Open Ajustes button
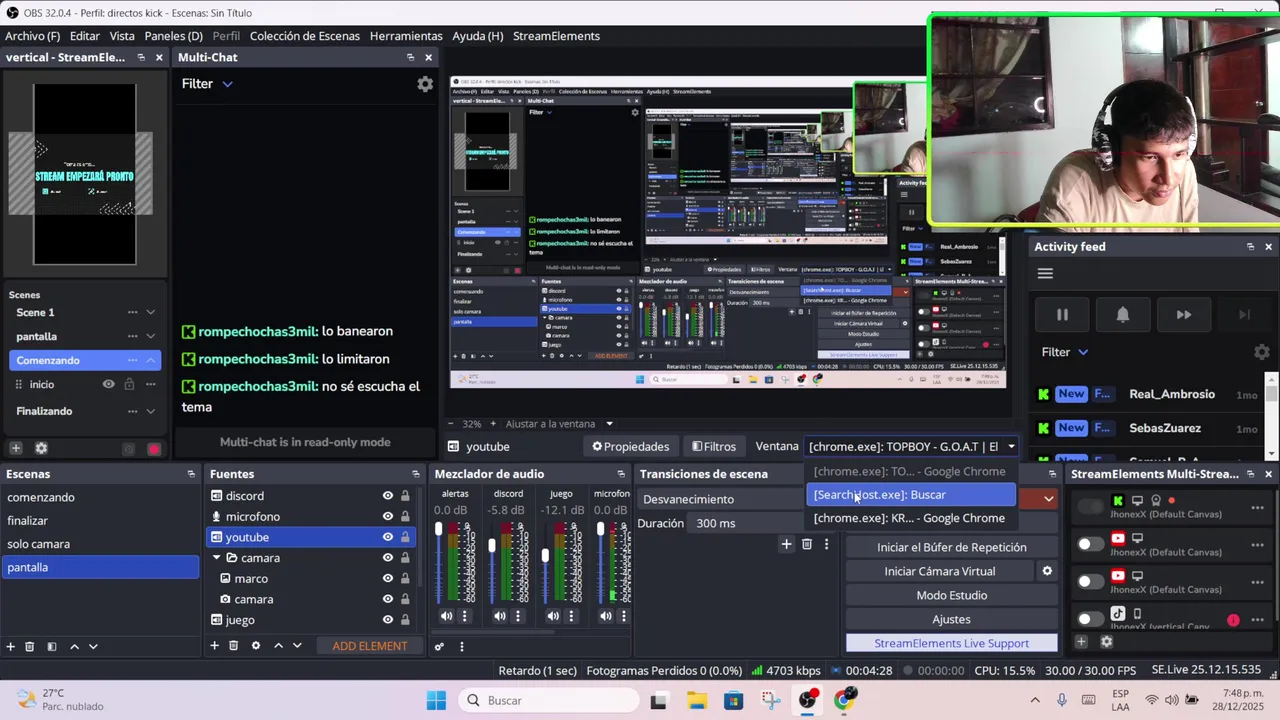The height and width of the screenshot is (720, 1280). (952, 619)
